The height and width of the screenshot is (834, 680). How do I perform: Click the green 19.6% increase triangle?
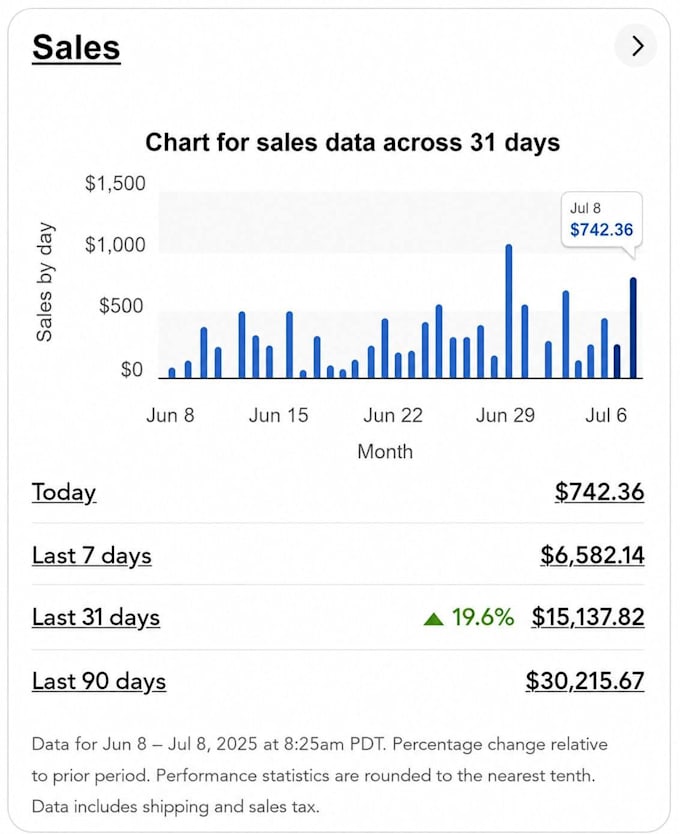434,619
